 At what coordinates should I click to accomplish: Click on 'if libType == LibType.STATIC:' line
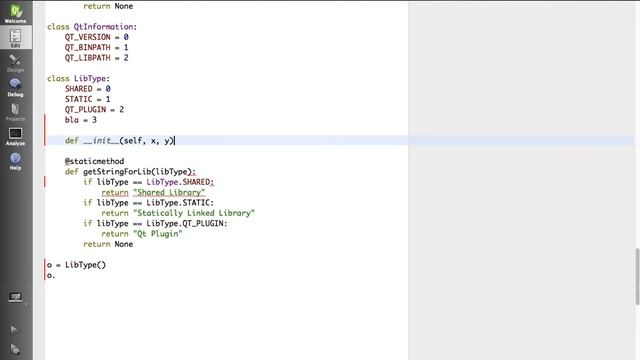coord(149,203)
